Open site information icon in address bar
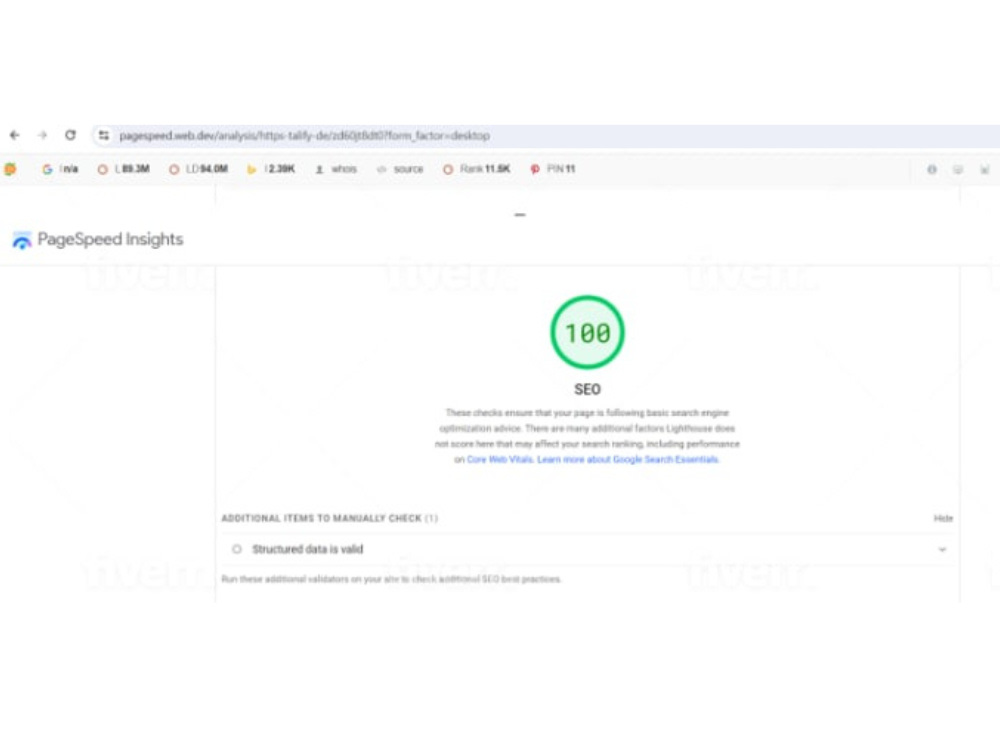This screenshot has height=750, width=1000. pyautogui.click(x=104, y=135)
